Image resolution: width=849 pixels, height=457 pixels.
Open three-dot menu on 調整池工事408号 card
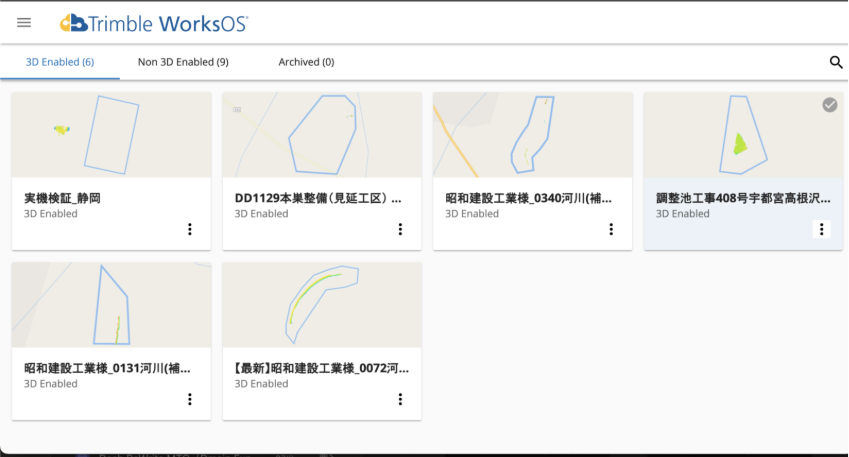(822, 229)
